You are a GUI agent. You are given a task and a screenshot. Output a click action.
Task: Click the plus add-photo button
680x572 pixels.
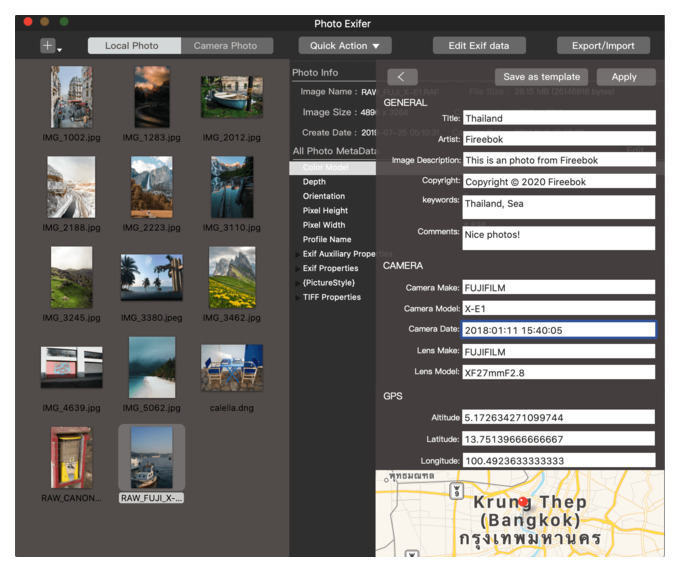click(48, 45)
